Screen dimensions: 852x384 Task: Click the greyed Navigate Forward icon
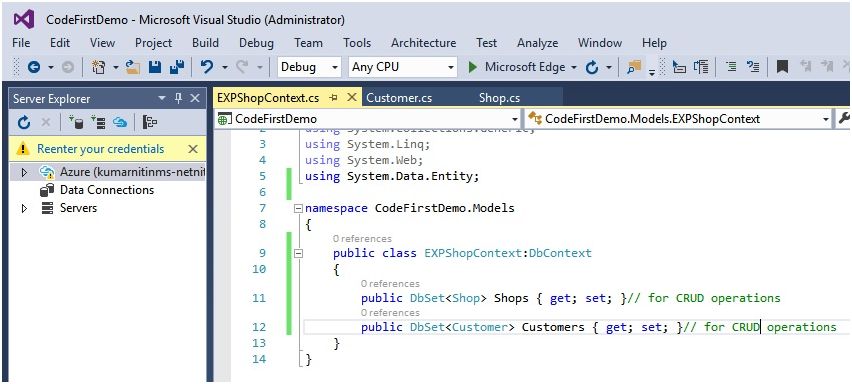(x=67, y=67)
